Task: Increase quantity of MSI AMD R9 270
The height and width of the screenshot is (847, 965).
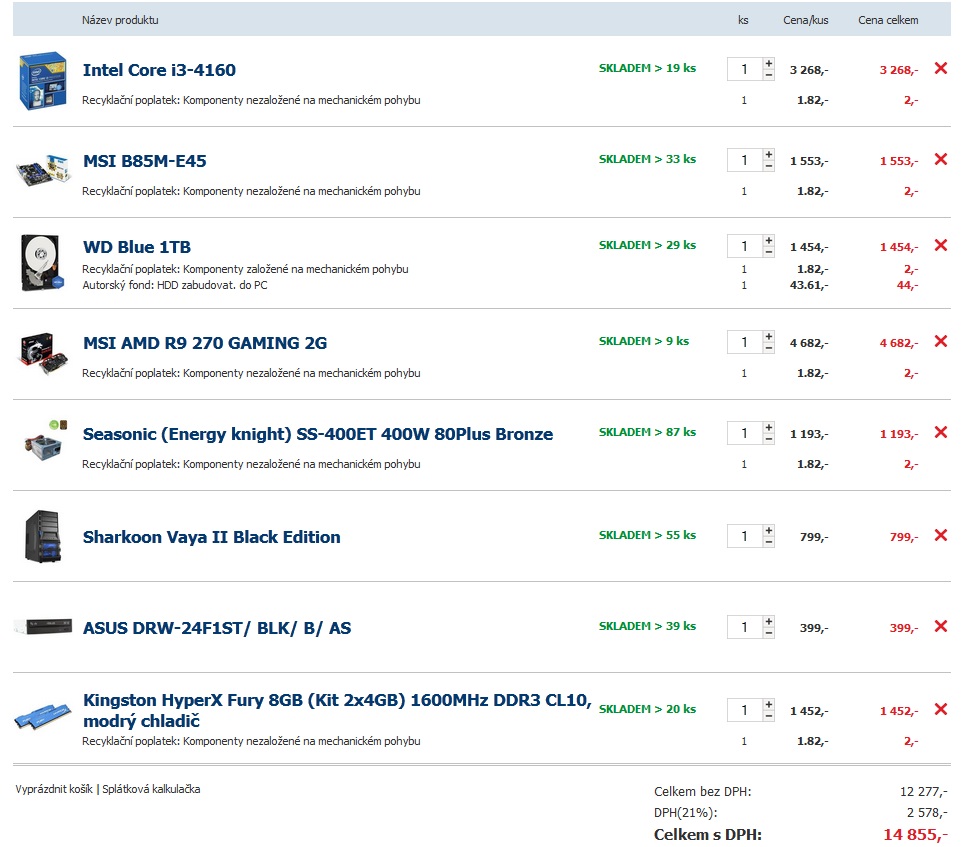Action: pos(769,337)
